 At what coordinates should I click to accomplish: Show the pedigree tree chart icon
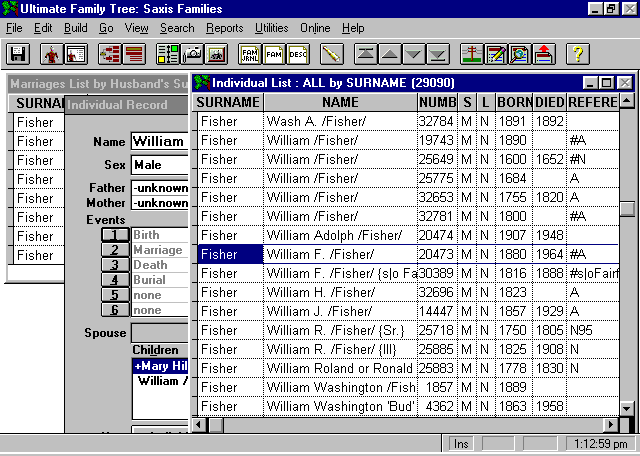[110, 54]
